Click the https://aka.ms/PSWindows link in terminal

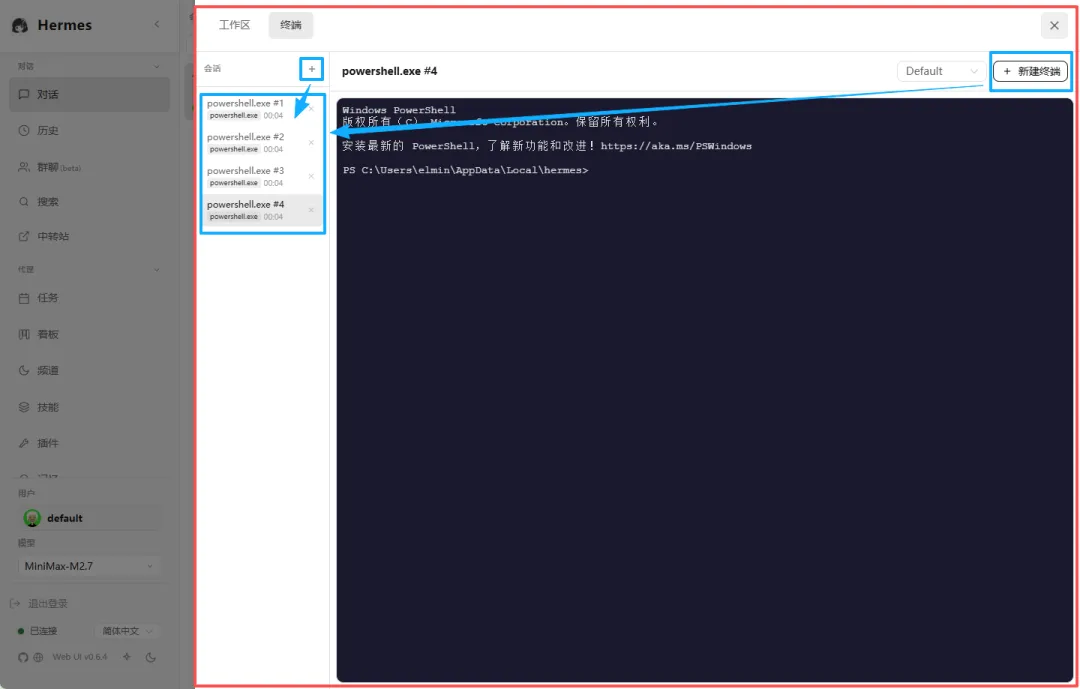[x=676, y=146]
